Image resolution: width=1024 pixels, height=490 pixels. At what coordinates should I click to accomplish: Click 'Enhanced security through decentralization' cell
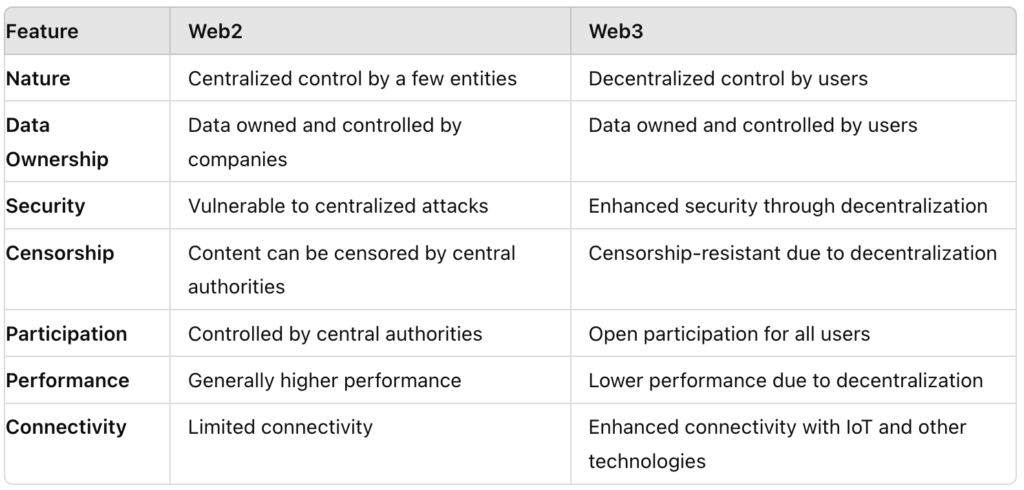point(788,206)
